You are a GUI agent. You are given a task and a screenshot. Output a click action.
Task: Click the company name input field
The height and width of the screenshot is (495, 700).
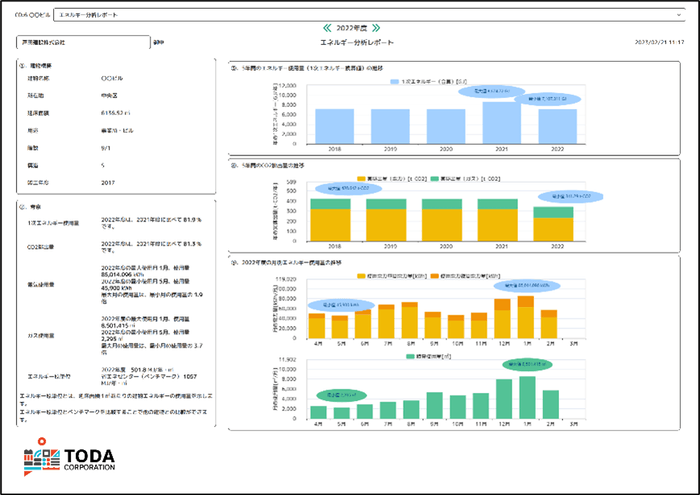click(82, 43)
